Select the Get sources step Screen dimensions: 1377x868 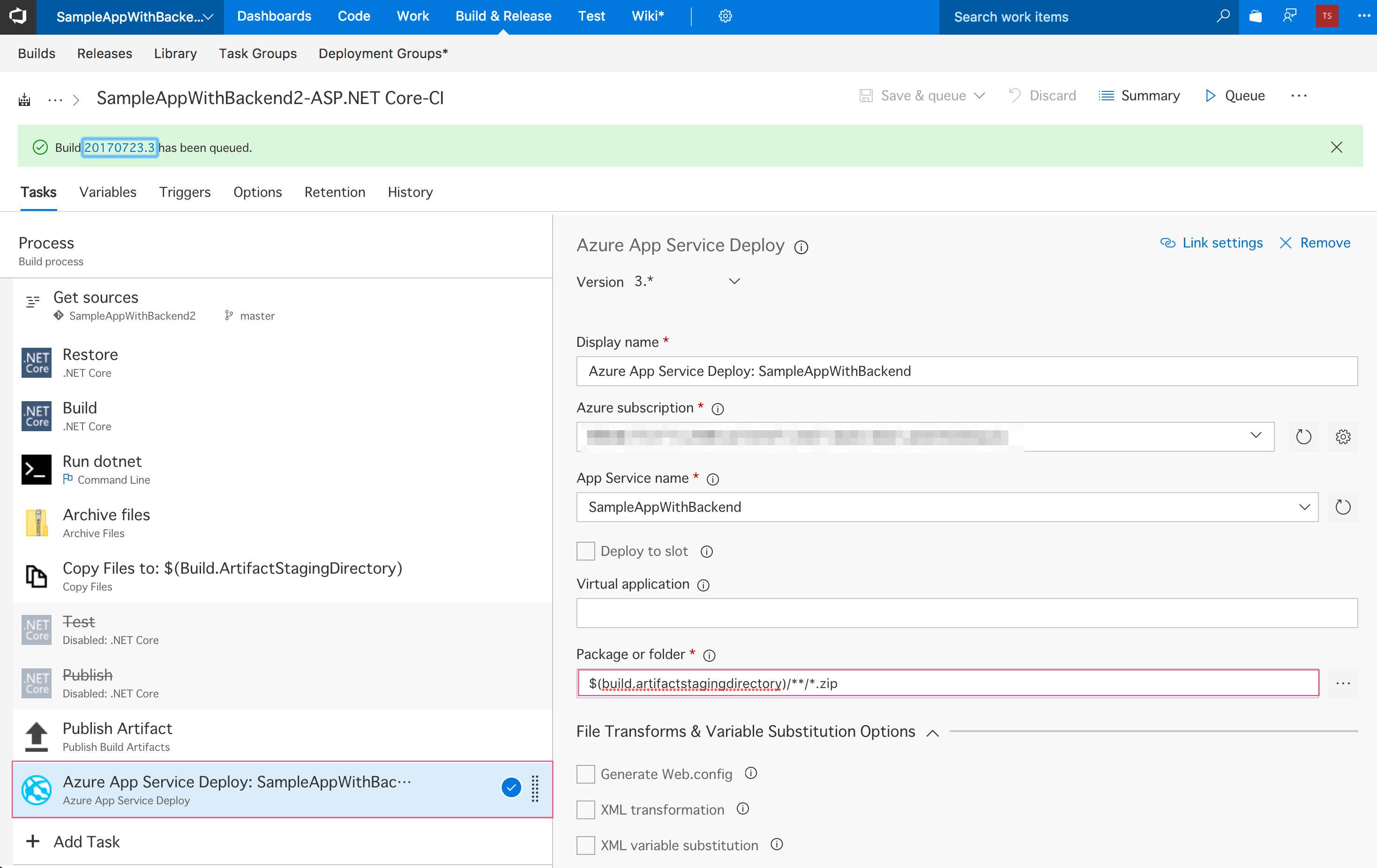[283, 306]
